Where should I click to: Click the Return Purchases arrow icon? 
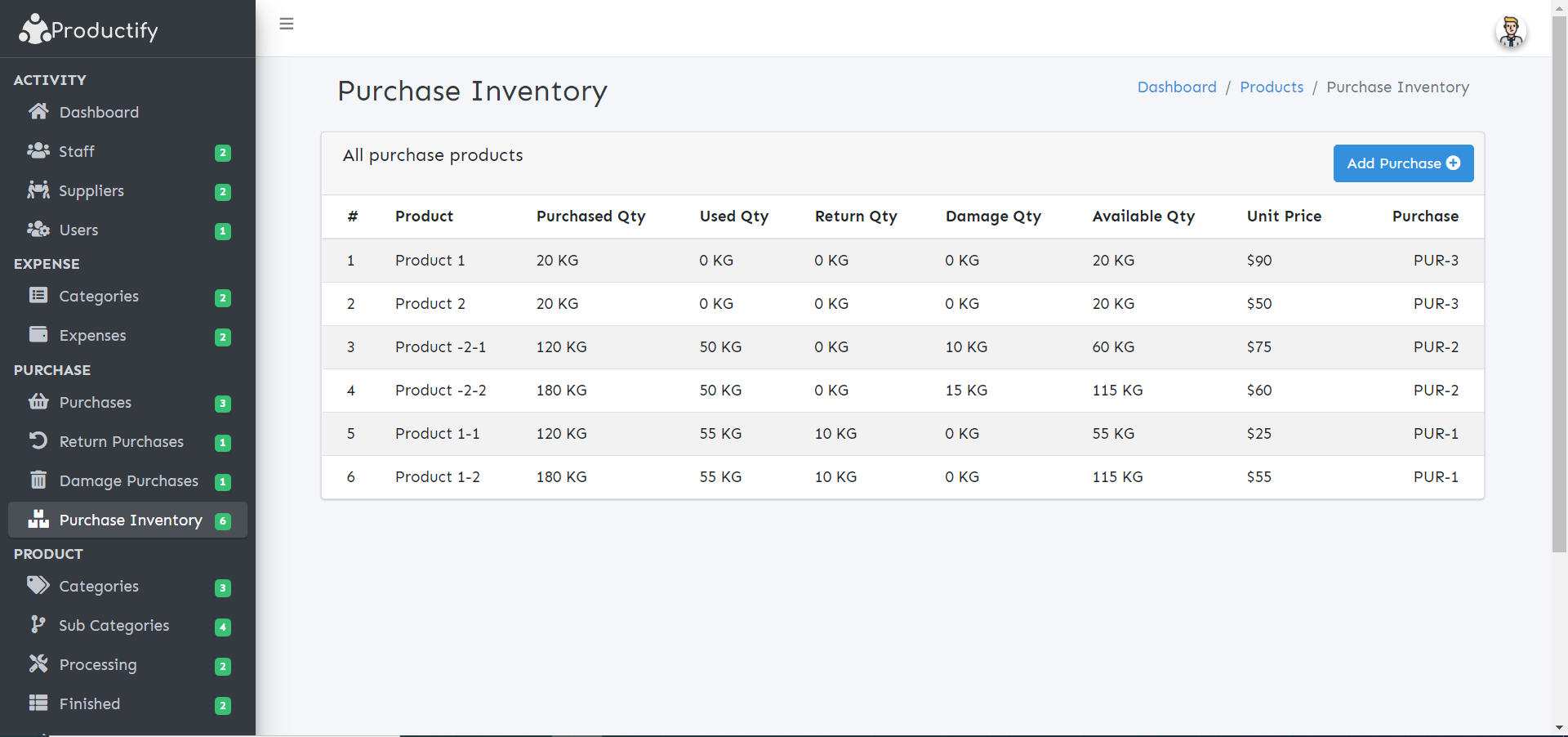[x=38, y=440]
